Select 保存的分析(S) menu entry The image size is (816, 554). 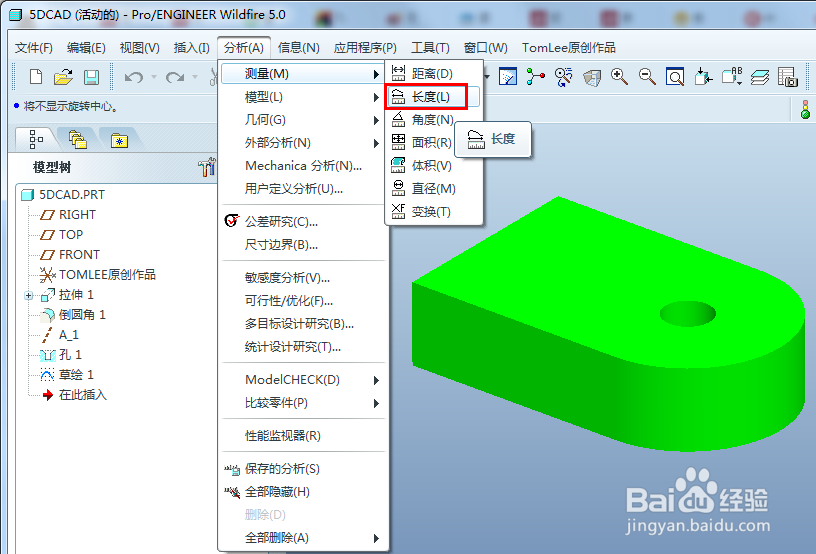pos(303,469)
